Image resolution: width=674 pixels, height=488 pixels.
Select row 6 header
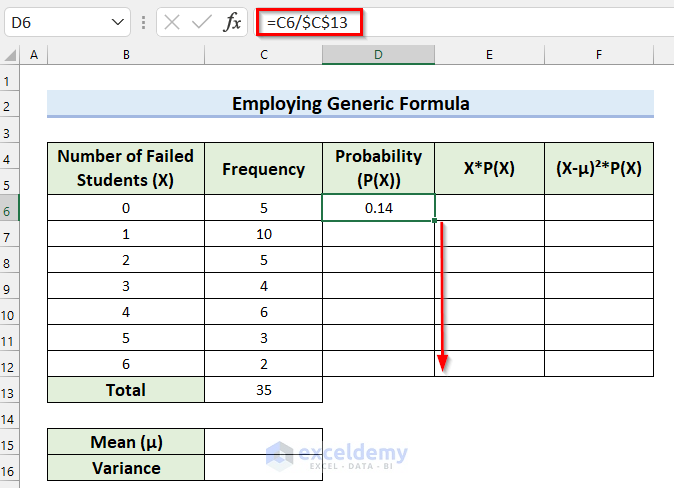tap(10, 208)
